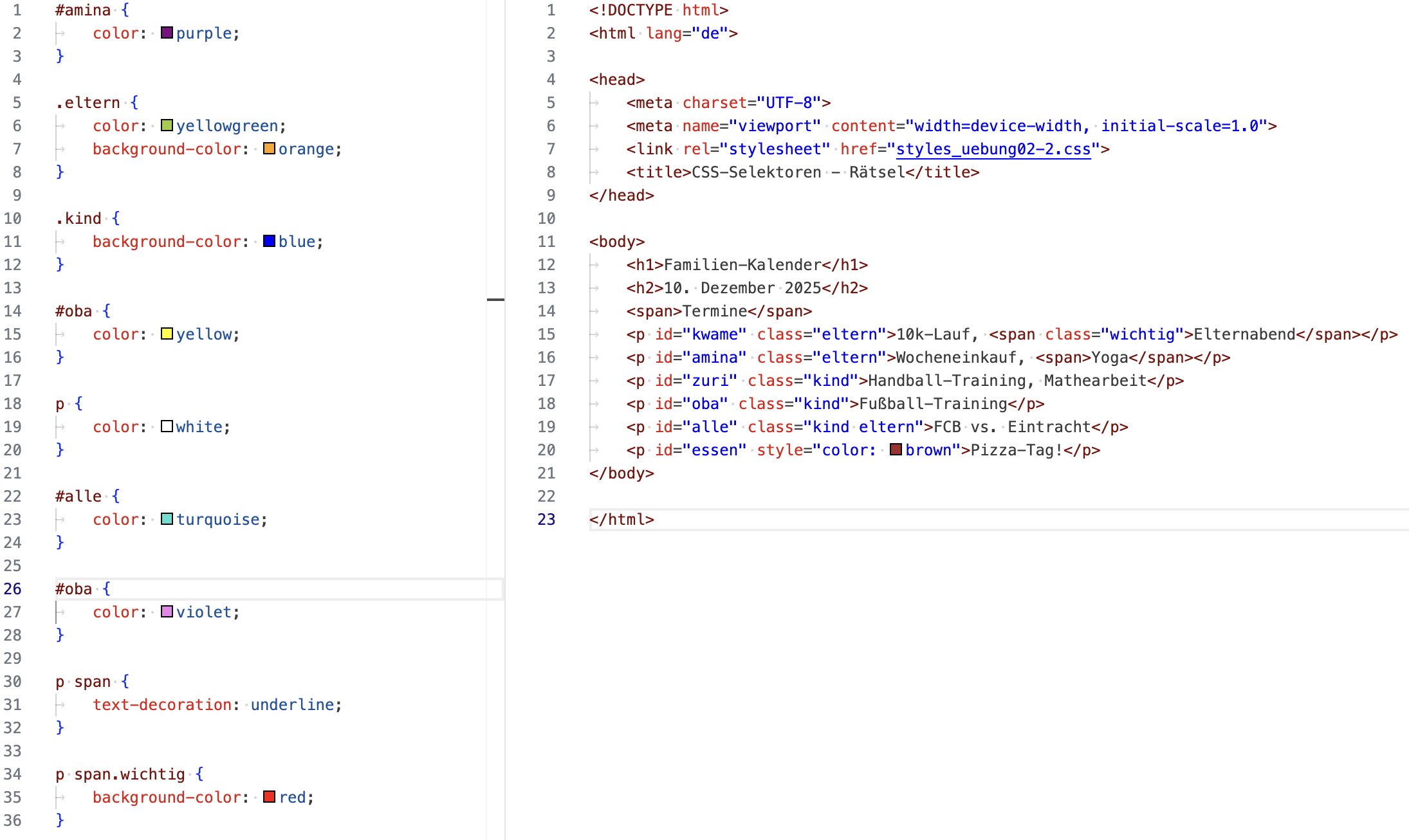Viewport: 1409px width, 840px height.
Task: Click the turquoise swatch for #alle
Action: (167, 519)
